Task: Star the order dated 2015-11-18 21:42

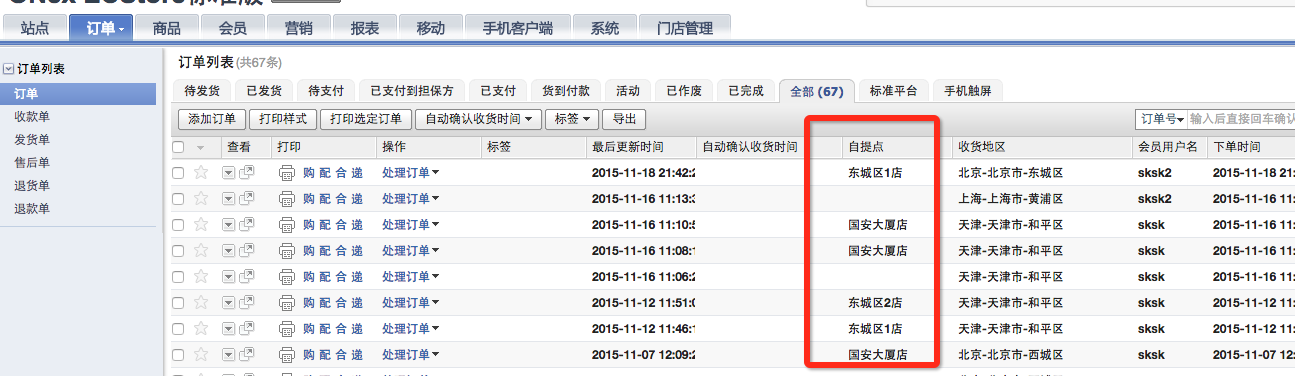Action: click(x=201, y=172)
